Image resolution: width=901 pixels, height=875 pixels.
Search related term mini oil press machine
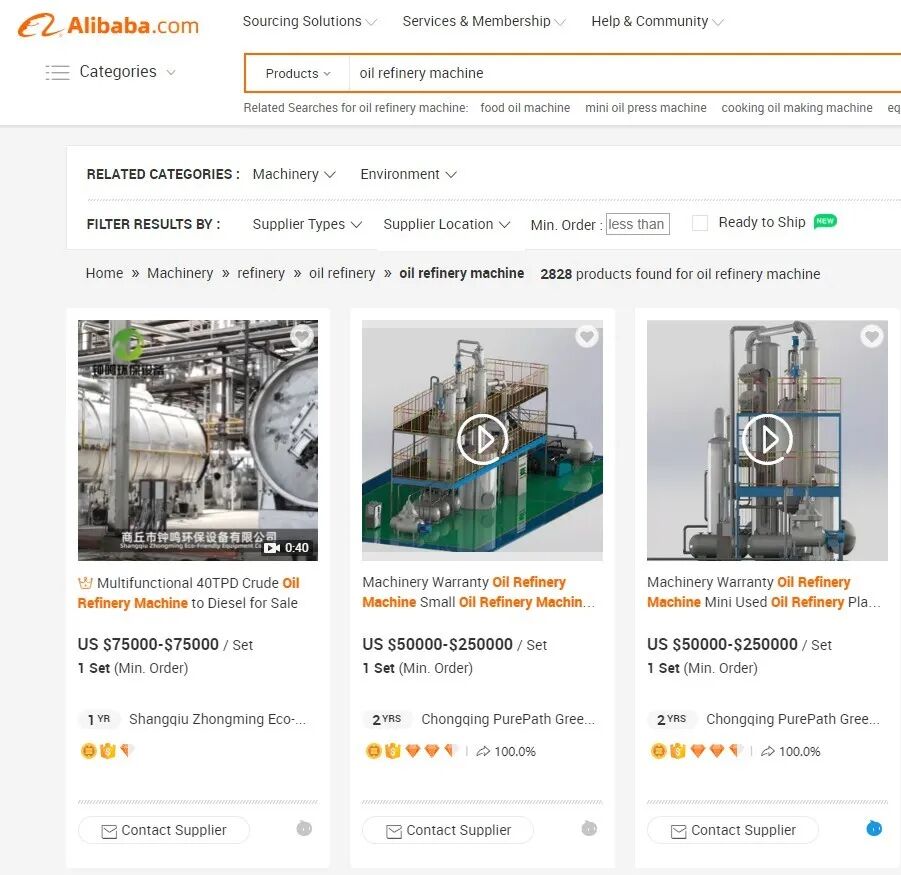click(x=645, y=108)
